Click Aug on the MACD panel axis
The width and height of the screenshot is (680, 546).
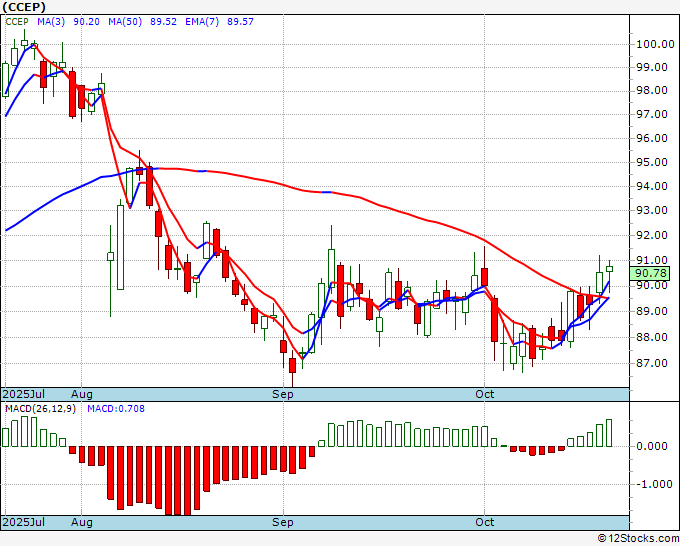coord(82,522)
